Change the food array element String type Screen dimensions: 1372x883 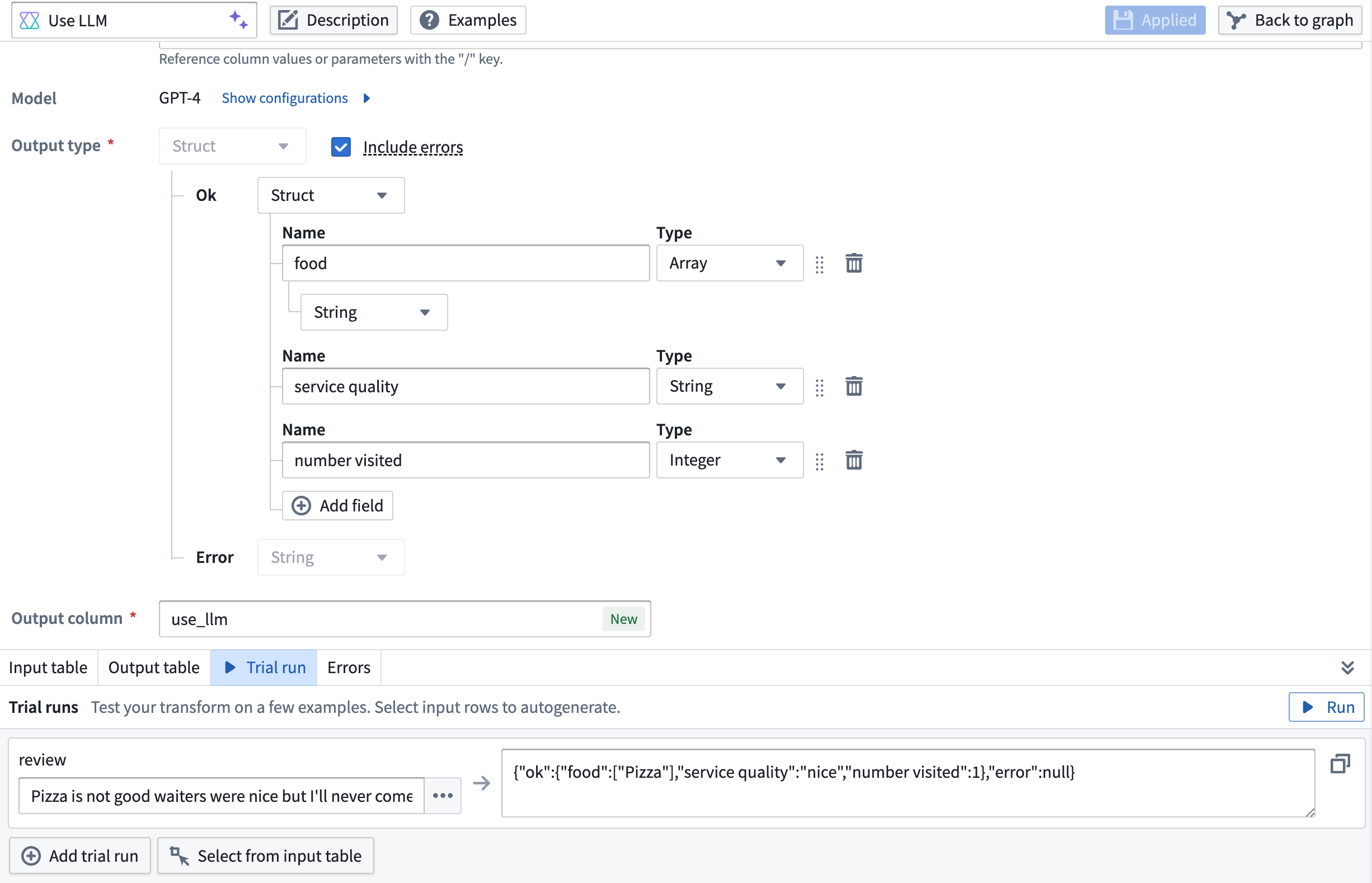pos(374,312)
